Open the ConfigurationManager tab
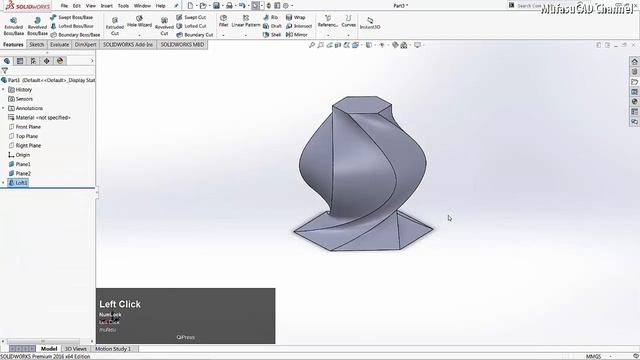 click(33, 61)
